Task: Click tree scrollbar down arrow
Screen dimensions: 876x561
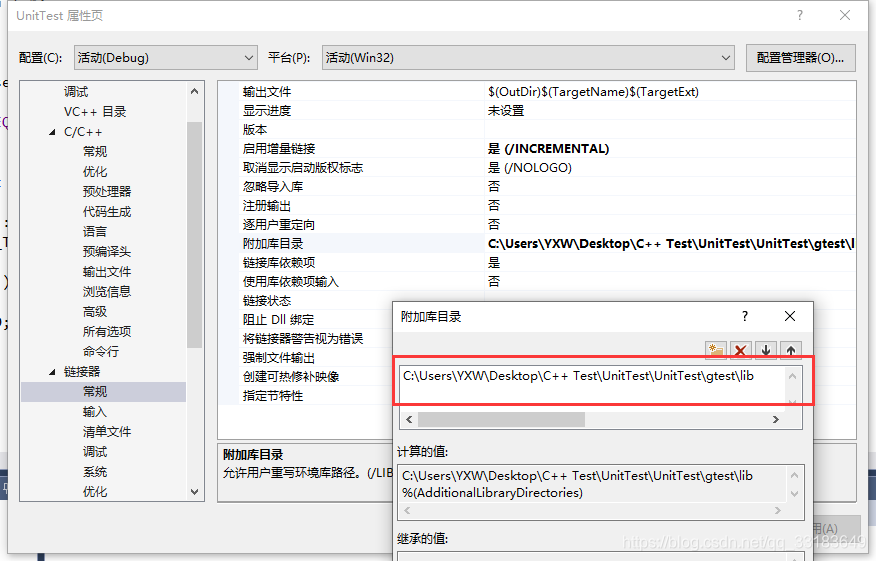Action: tap(194, 492)
